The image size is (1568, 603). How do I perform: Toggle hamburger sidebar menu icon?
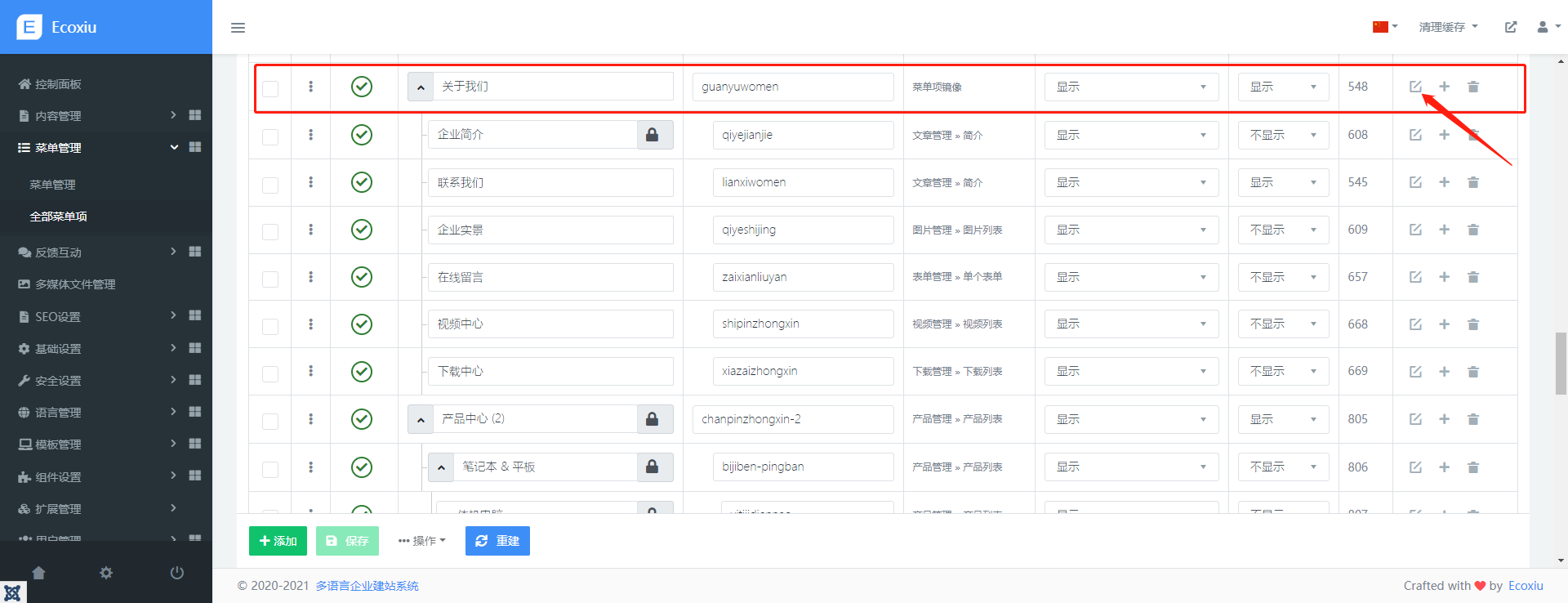tap(238, 28)
